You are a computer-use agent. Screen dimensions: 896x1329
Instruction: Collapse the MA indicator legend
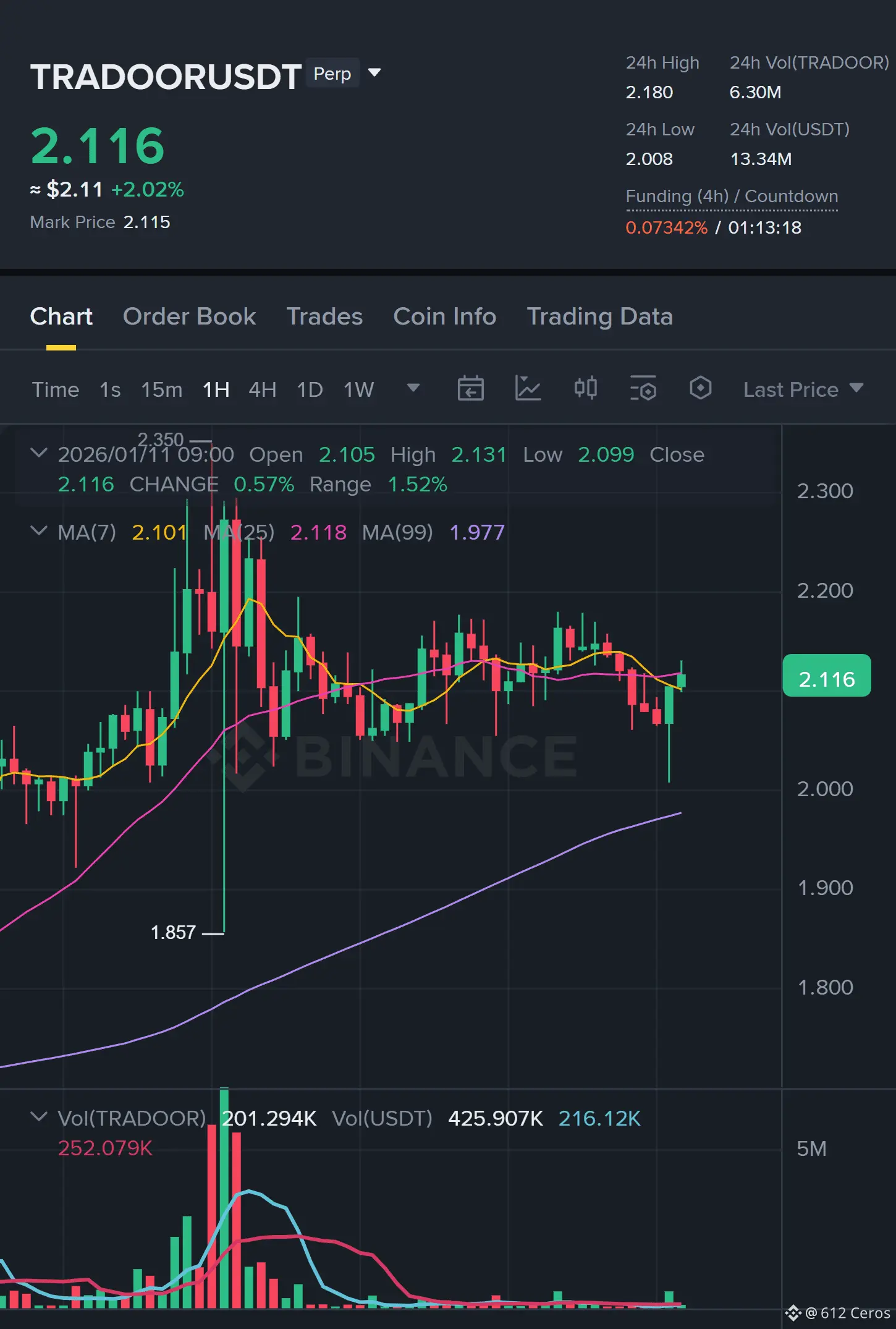point(38,531)
